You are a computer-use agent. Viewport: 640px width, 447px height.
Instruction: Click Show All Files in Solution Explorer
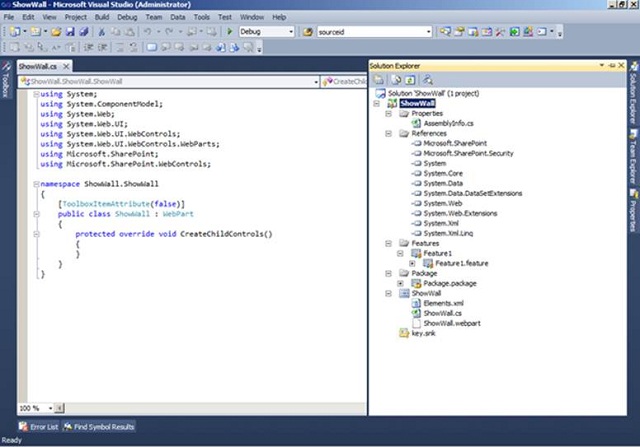point(396,80)
